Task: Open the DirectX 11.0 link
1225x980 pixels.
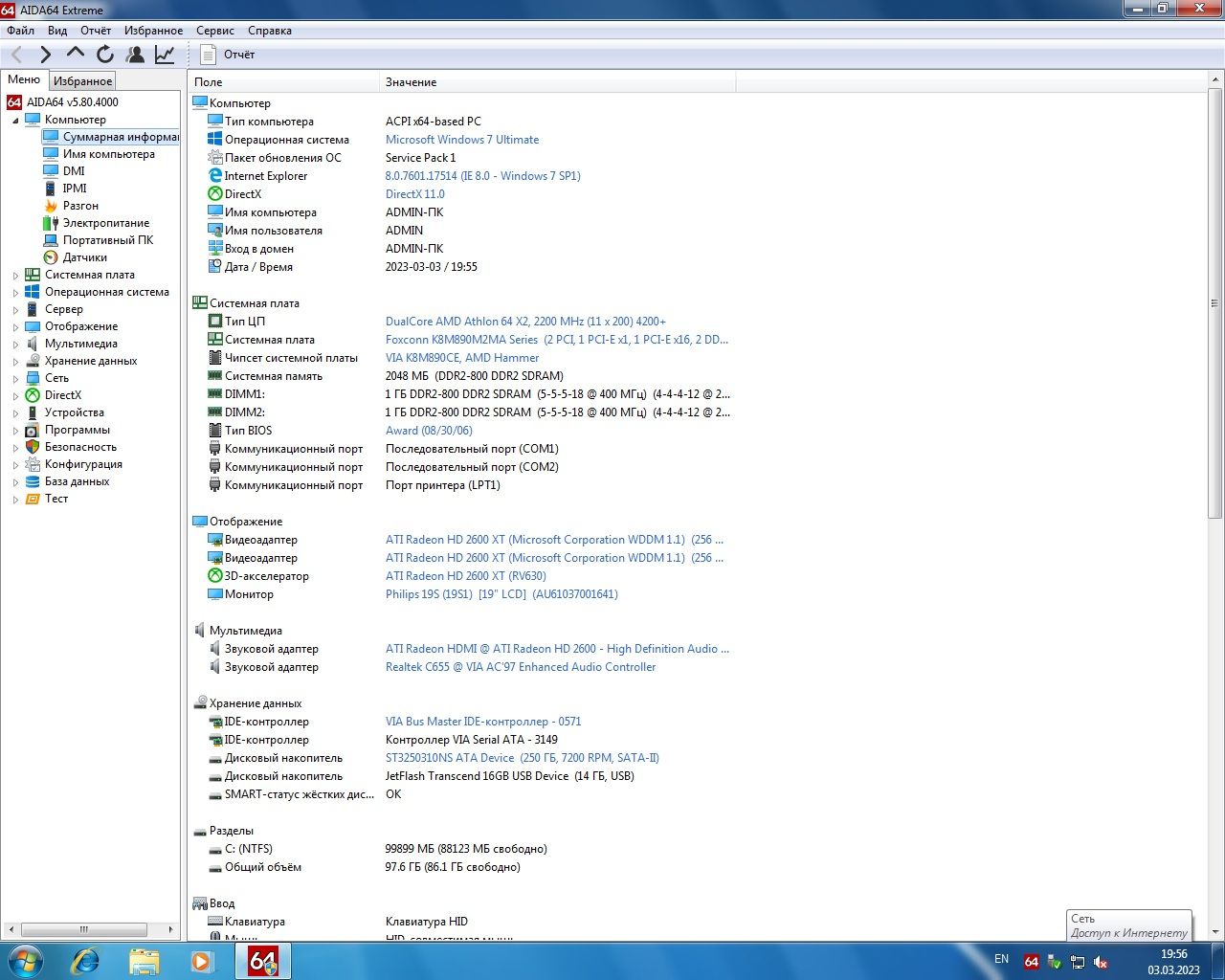Action: [x=415, y=194]
